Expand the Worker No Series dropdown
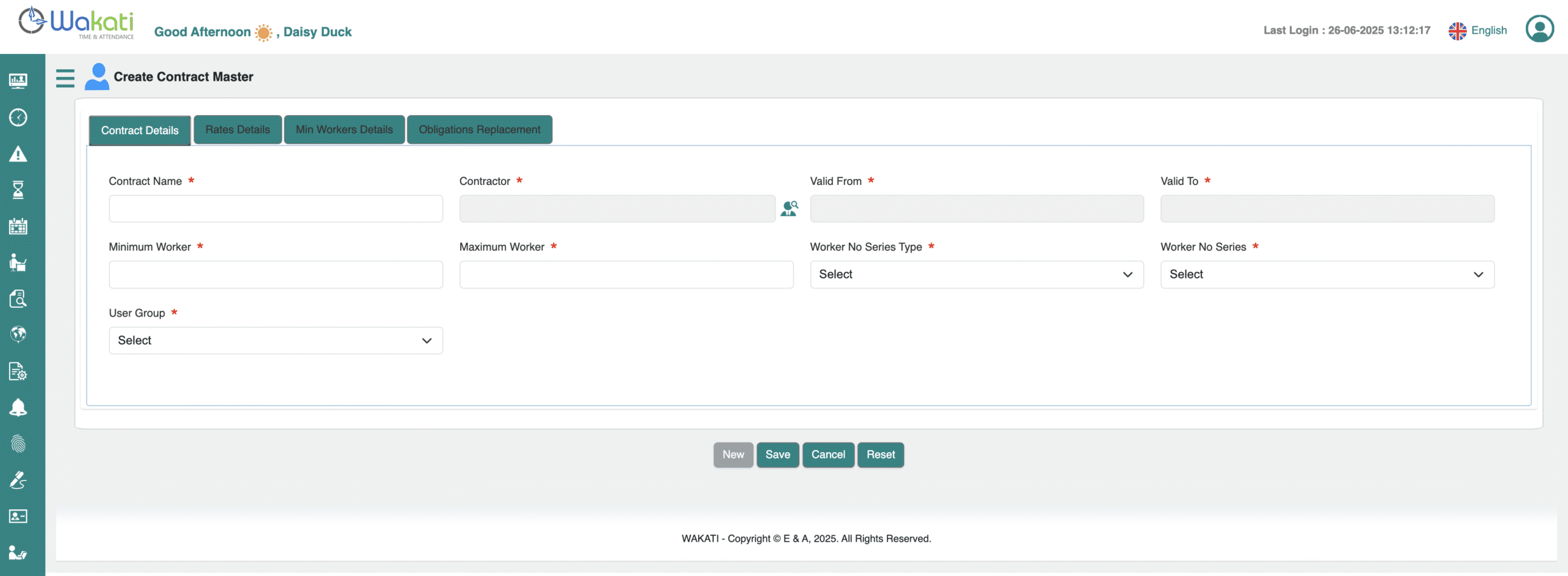The image size is (1568, 576). (x=1327, y=274)
